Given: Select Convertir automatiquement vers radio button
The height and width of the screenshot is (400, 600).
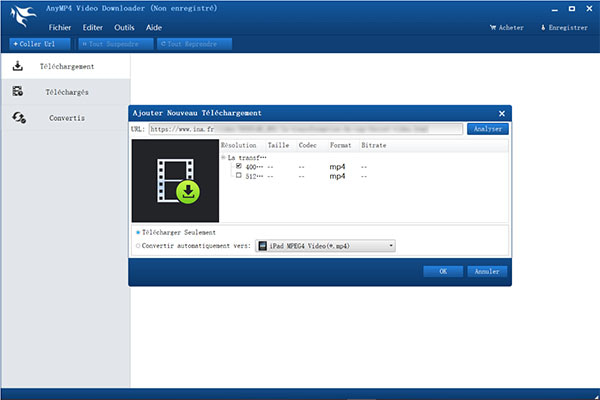Looking at the screenshot, I should pyautogui.click(x=138, y=246).
